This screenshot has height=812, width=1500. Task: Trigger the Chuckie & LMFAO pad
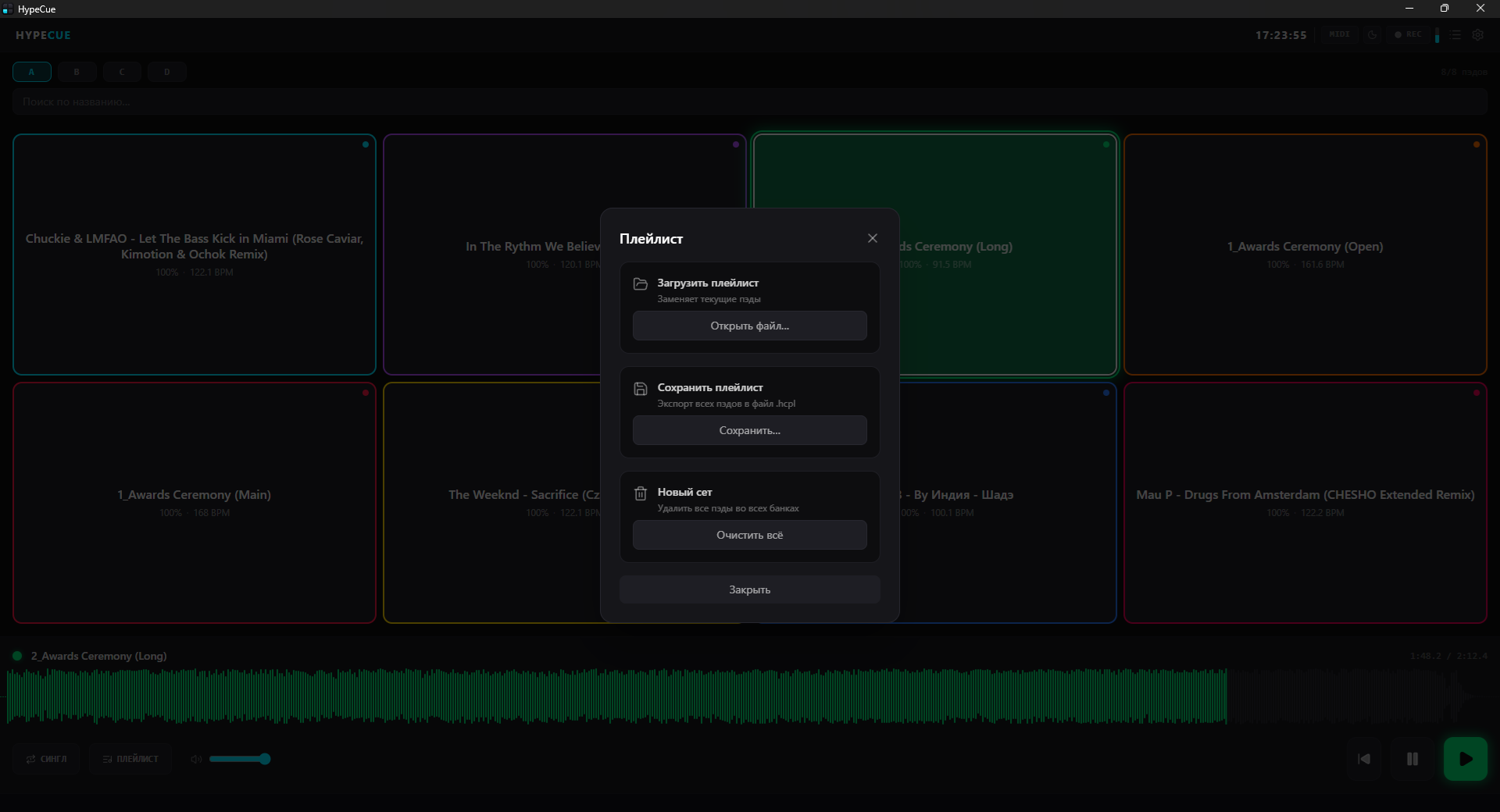coord(195,255)
